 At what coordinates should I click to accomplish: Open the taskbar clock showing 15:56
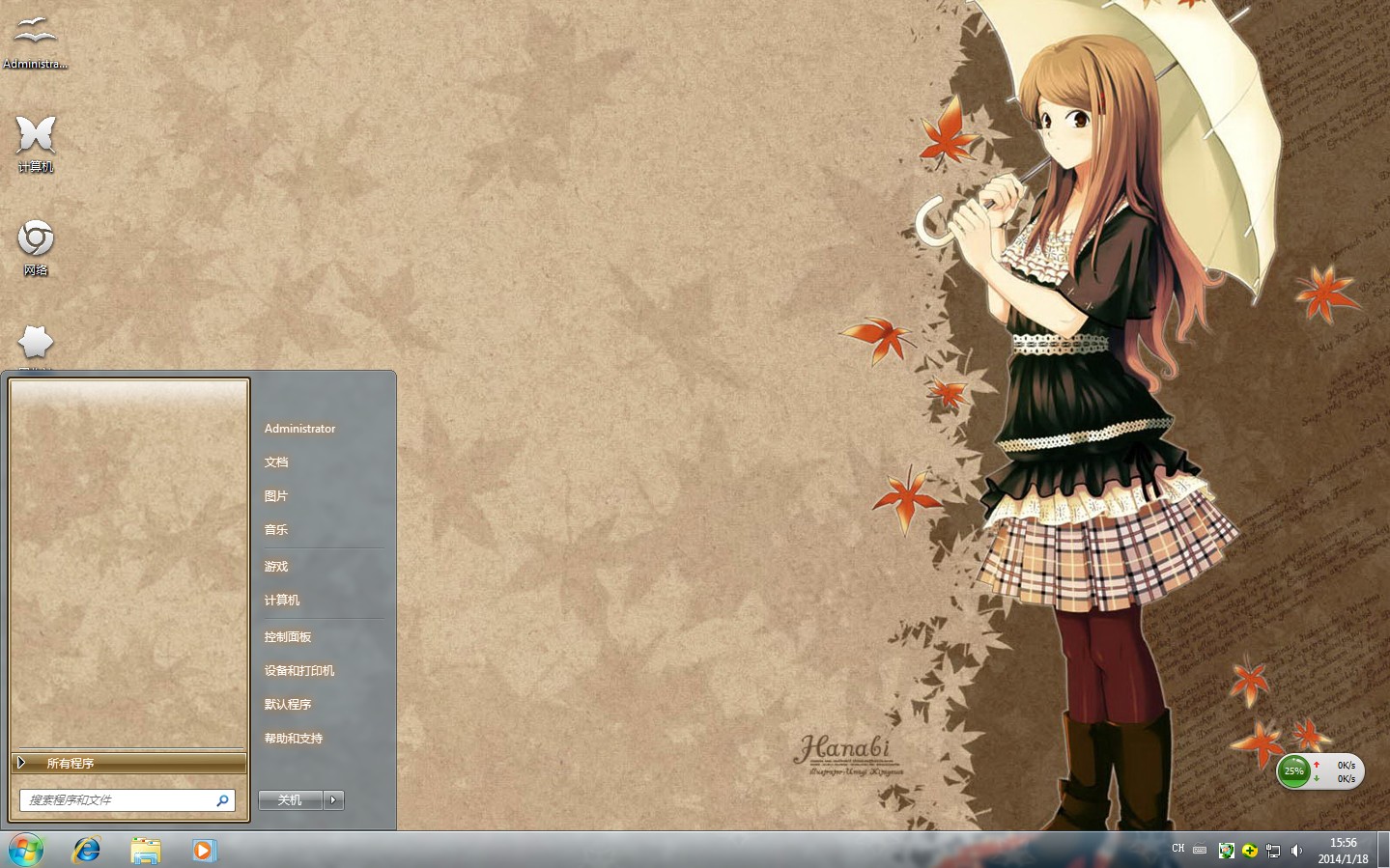[x=1343, y=851]
